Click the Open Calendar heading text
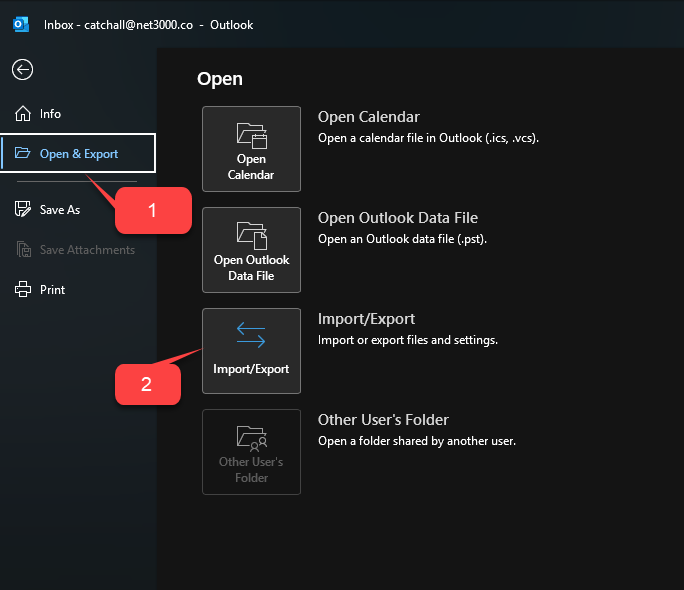Viewport: 684px width, 590px height. point(369,117)
